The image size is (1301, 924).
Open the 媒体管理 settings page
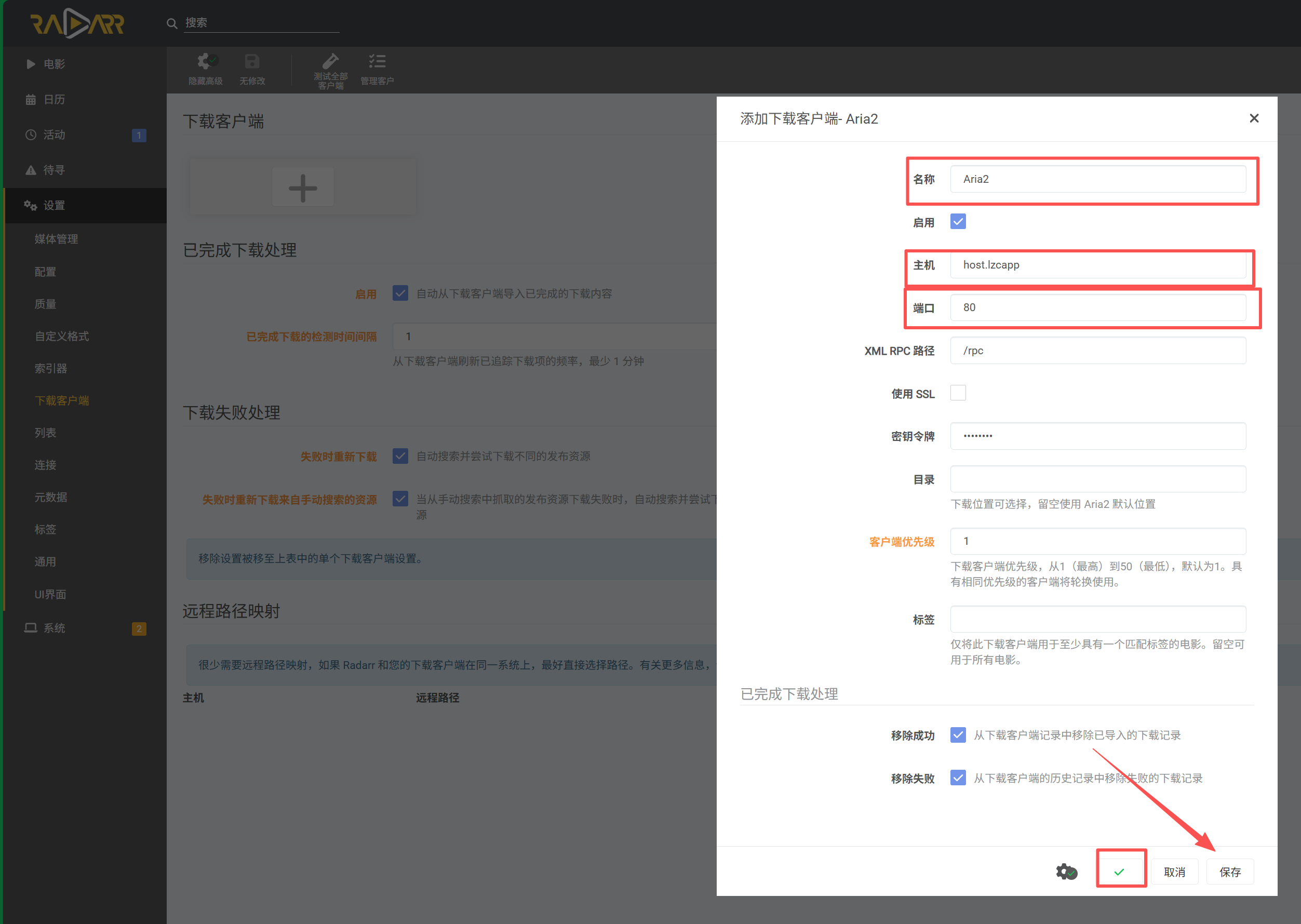tap(56, 239)
